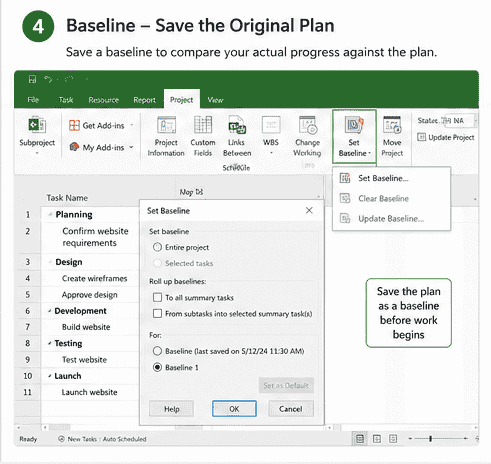Click Set as Default button
Viewport: 491px width, 464px height.
click(x=286, y=385)
